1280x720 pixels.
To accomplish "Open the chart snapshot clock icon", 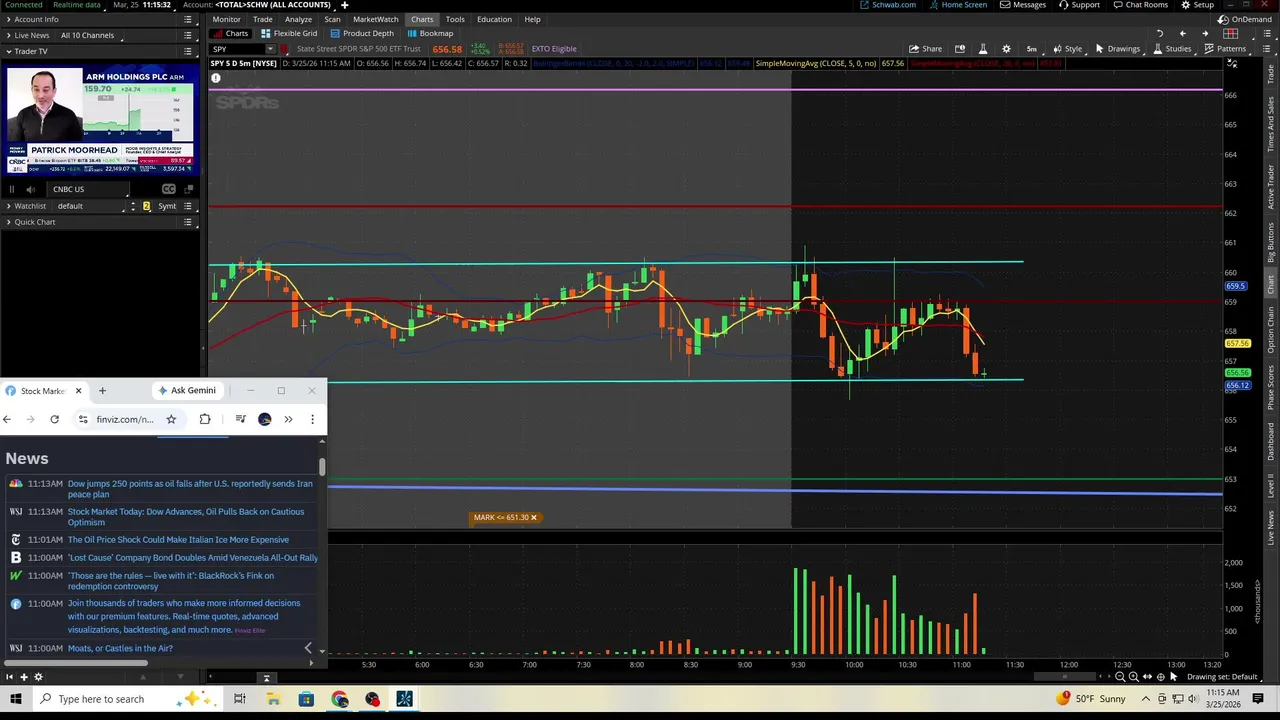I will pos(960,48).
